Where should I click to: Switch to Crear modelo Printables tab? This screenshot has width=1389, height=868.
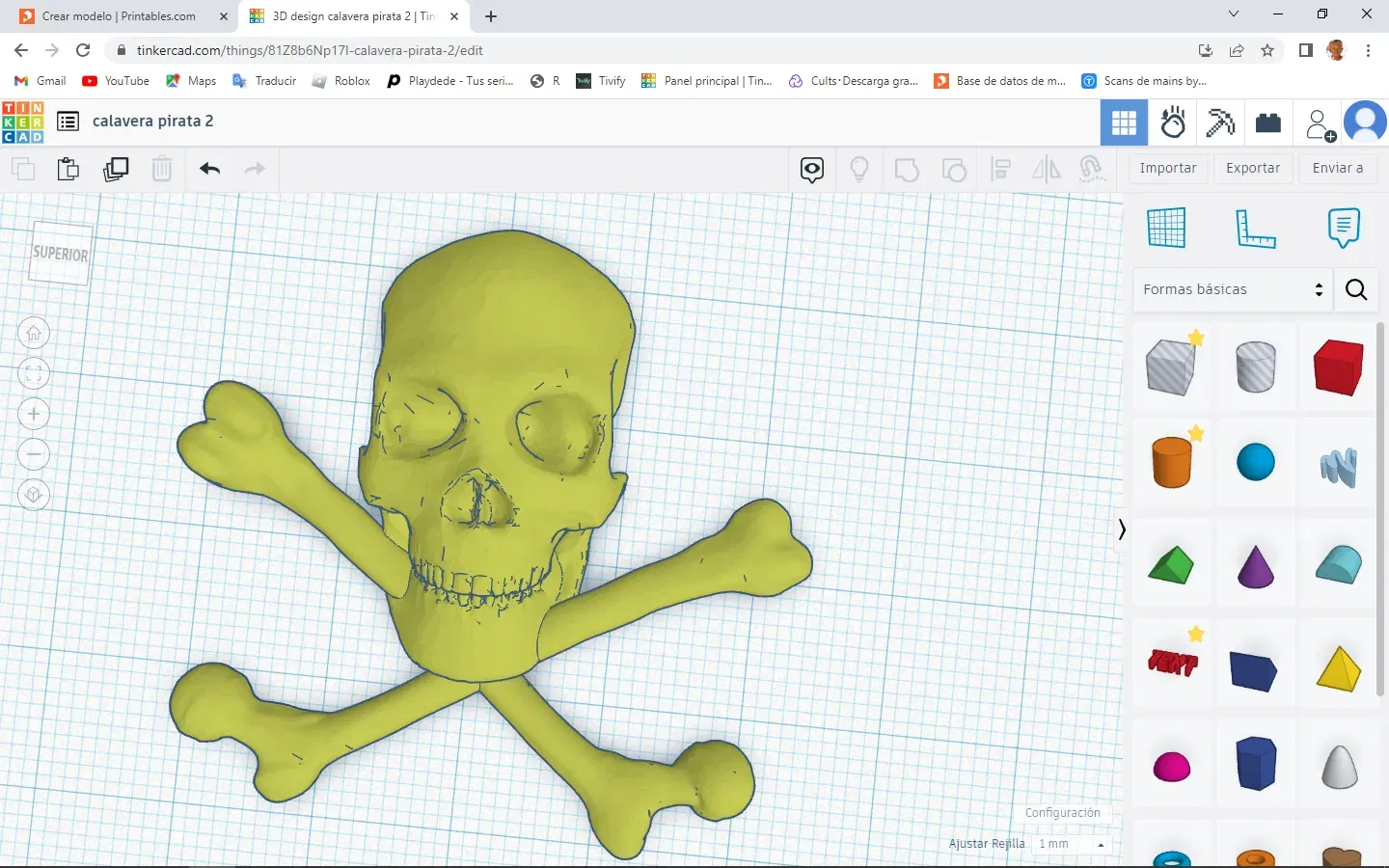click(x=119, y=16)
